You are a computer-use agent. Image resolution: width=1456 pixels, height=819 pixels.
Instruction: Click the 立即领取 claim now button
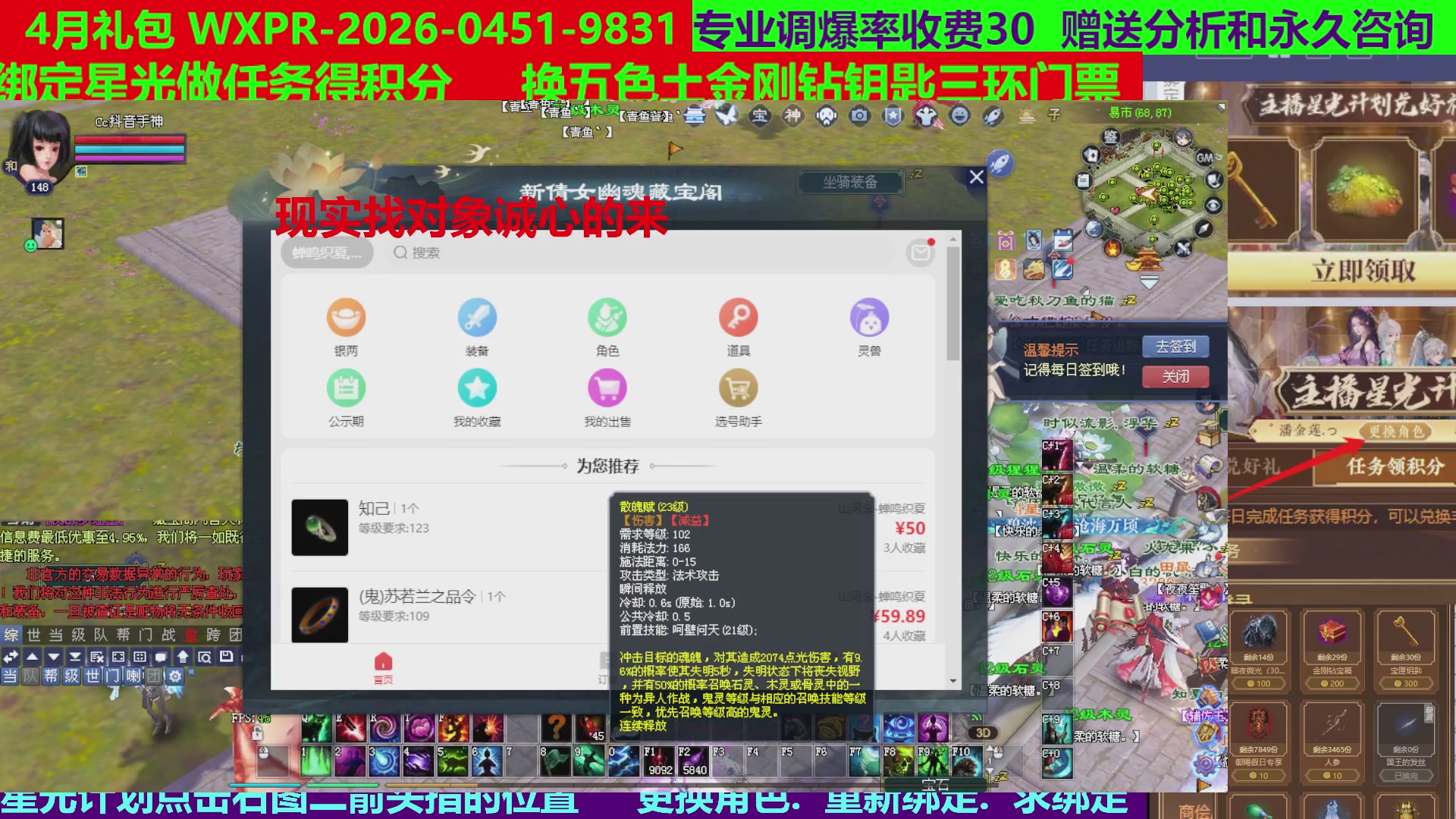(1363, 271)
